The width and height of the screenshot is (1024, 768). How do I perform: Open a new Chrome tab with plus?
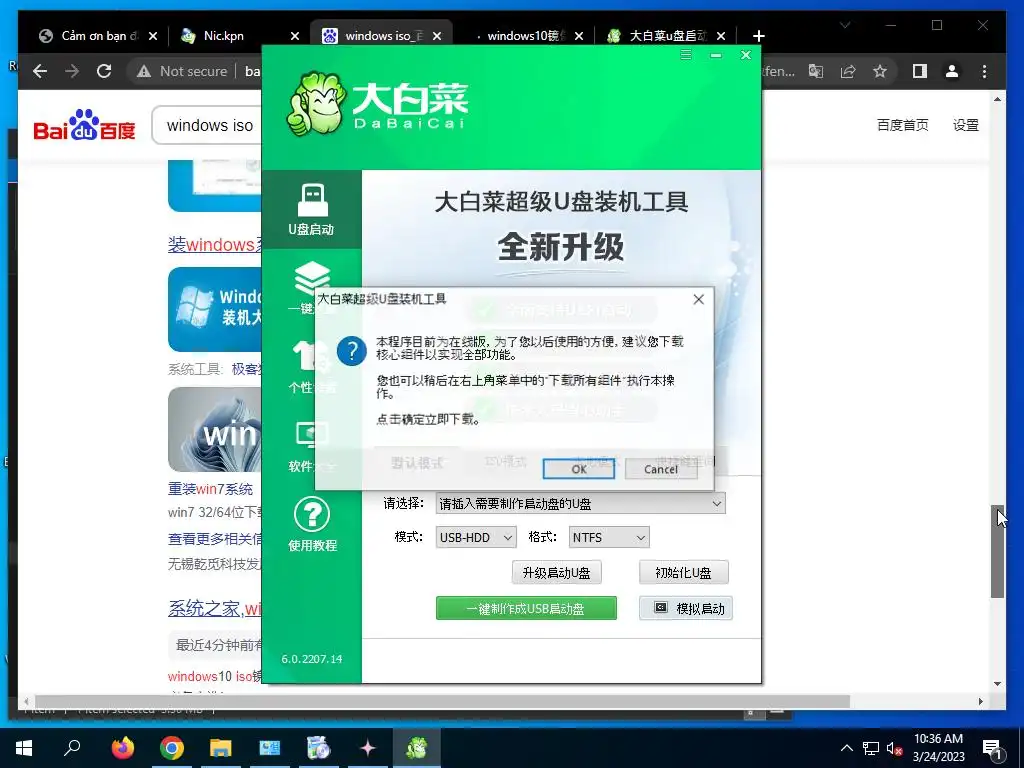[758, 36]
